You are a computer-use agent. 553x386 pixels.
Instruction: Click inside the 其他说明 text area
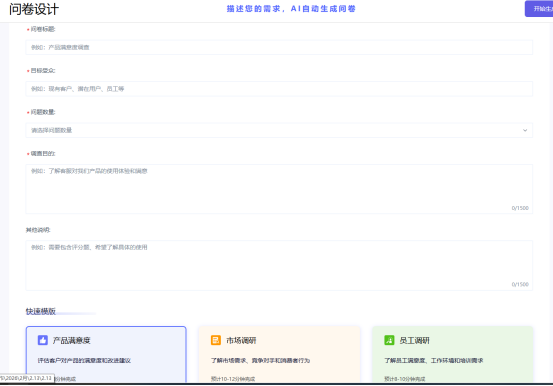click(279, 265)
